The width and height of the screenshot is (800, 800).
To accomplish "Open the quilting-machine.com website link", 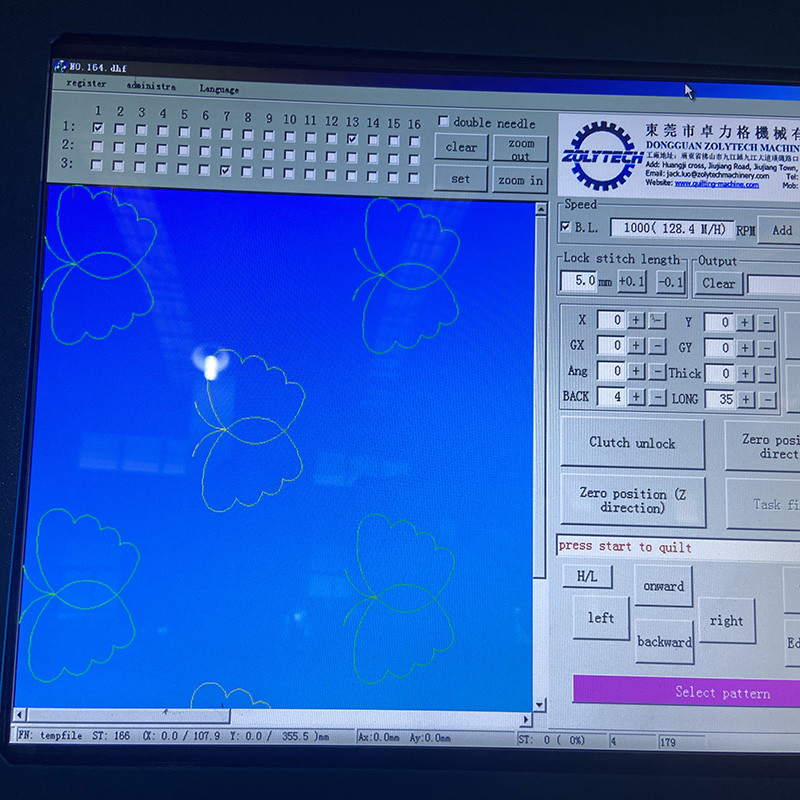I will (716, 184).
